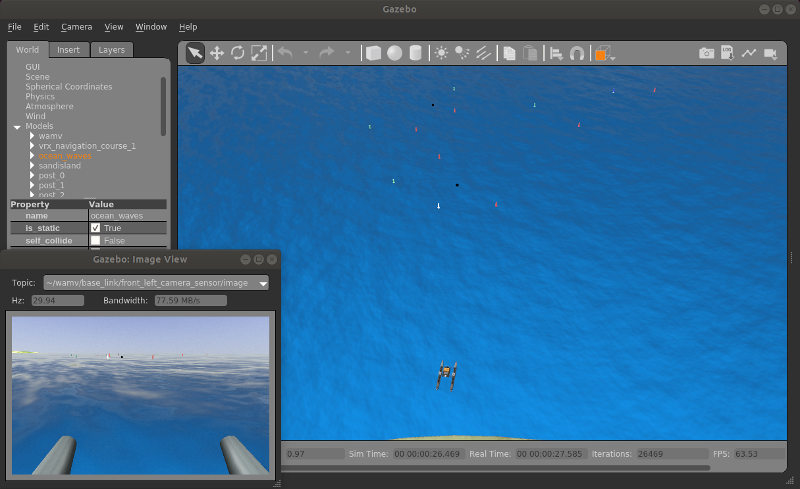Insert a box shape
The width and height of the screenshot is (800, 489).
tap(373, 53)
